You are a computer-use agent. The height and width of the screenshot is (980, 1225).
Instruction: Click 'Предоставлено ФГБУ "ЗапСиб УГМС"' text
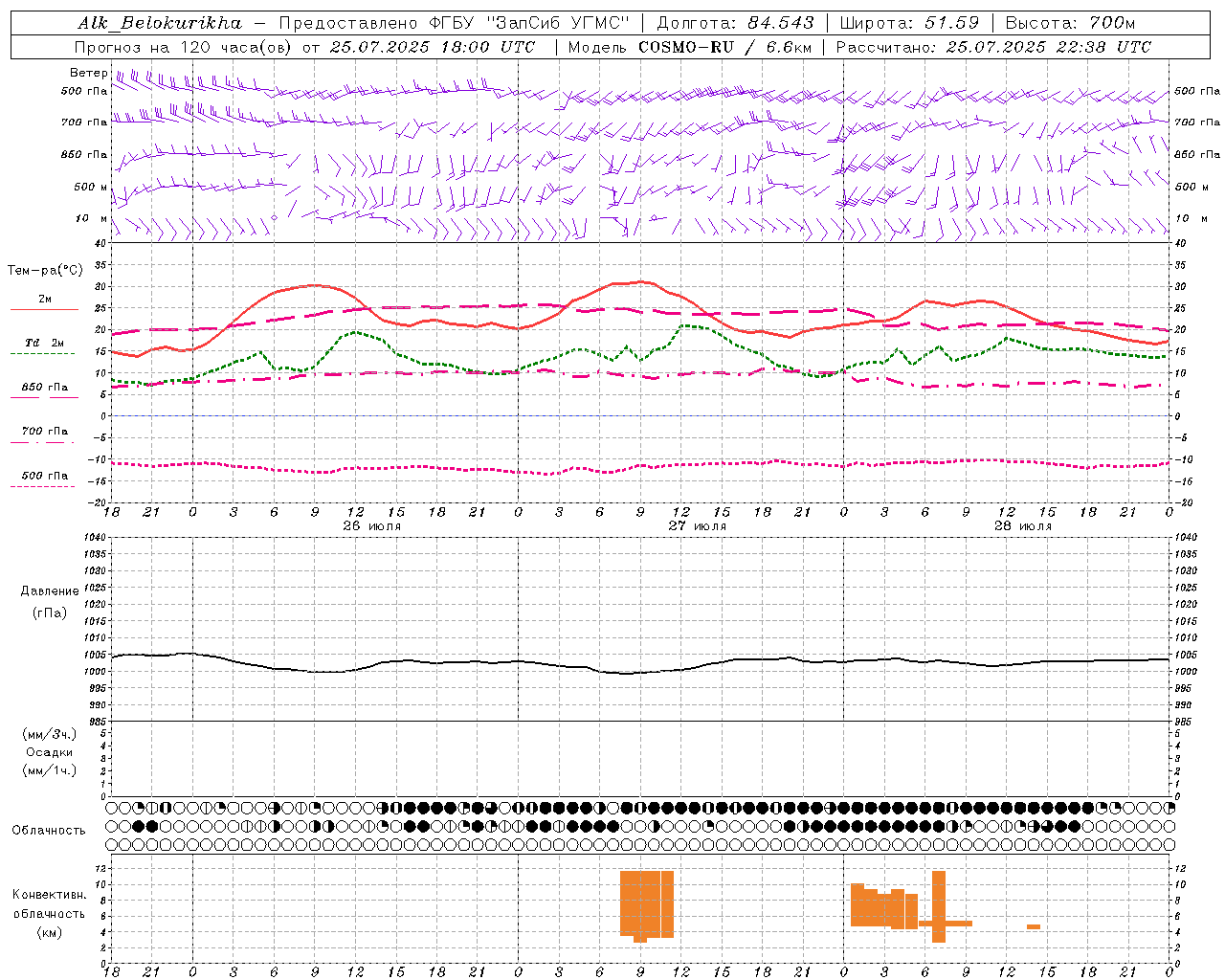[455, 23]
